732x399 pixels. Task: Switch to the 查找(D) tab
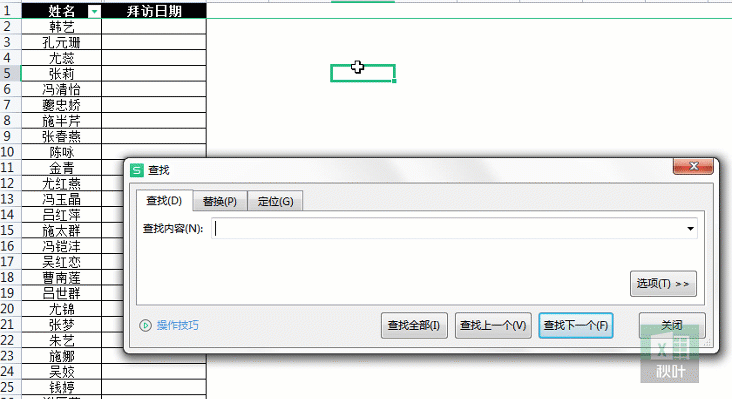click(164, 201)
